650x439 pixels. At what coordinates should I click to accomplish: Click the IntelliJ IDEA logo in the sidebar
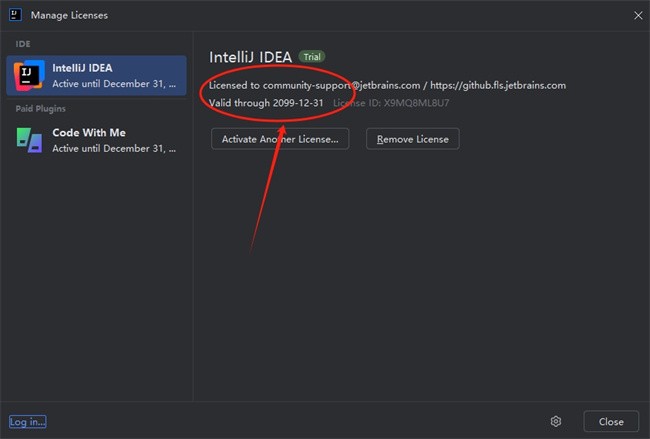pyautogui.click(x=29, y=75)
